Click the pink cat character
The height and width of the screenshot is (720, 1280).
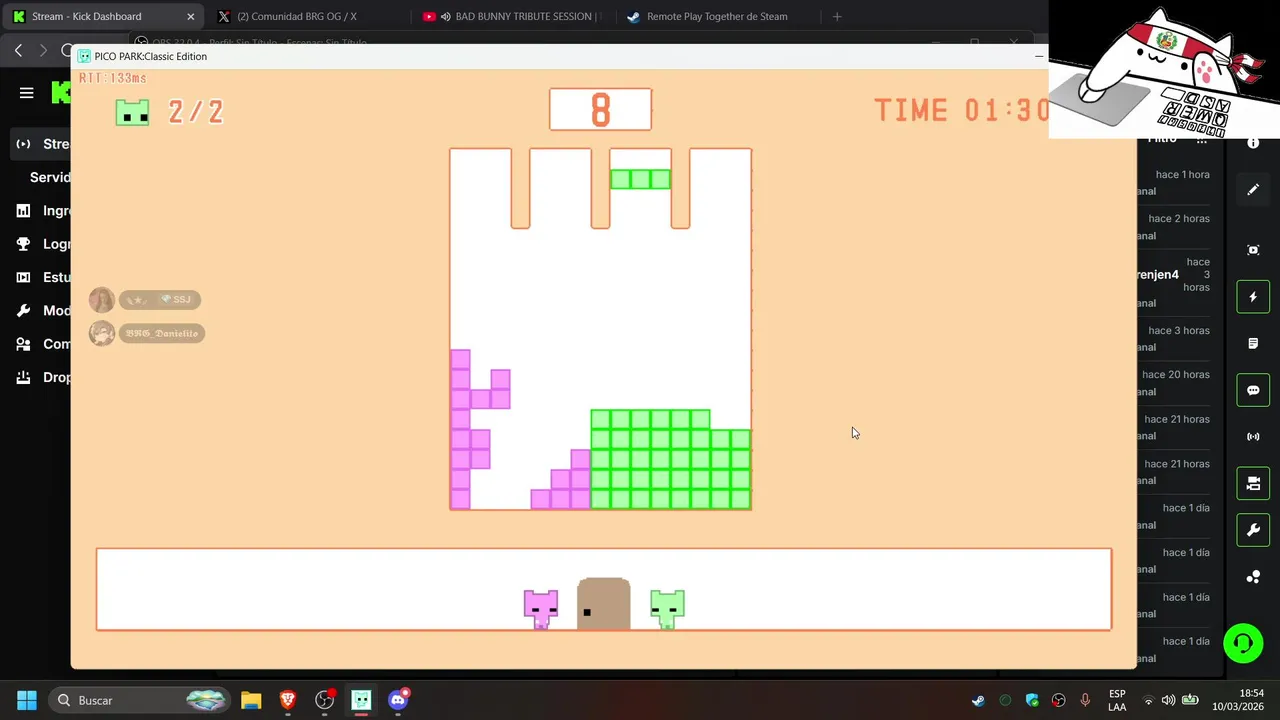coord(541,608)
